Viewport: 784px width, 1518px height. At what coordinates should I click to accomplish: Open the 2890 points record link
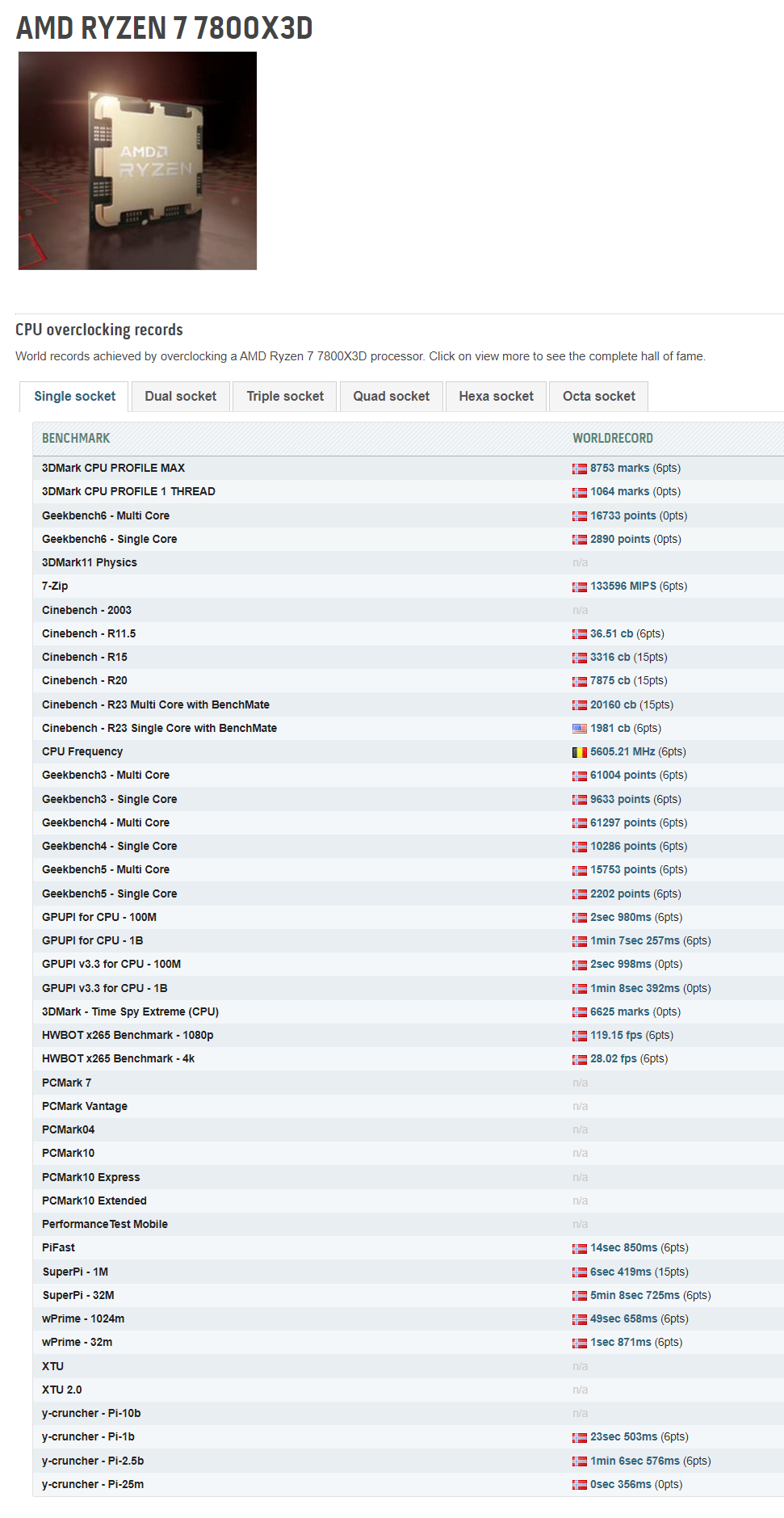point(620,539)
